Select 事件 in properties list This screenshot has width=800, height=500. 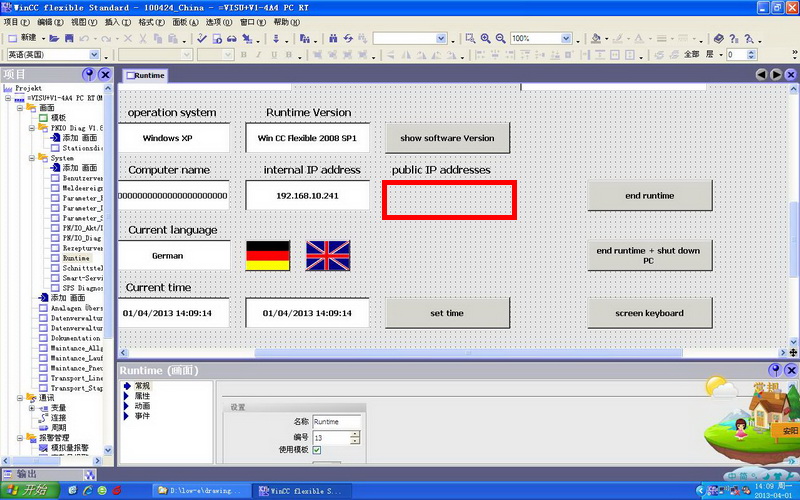142,416
